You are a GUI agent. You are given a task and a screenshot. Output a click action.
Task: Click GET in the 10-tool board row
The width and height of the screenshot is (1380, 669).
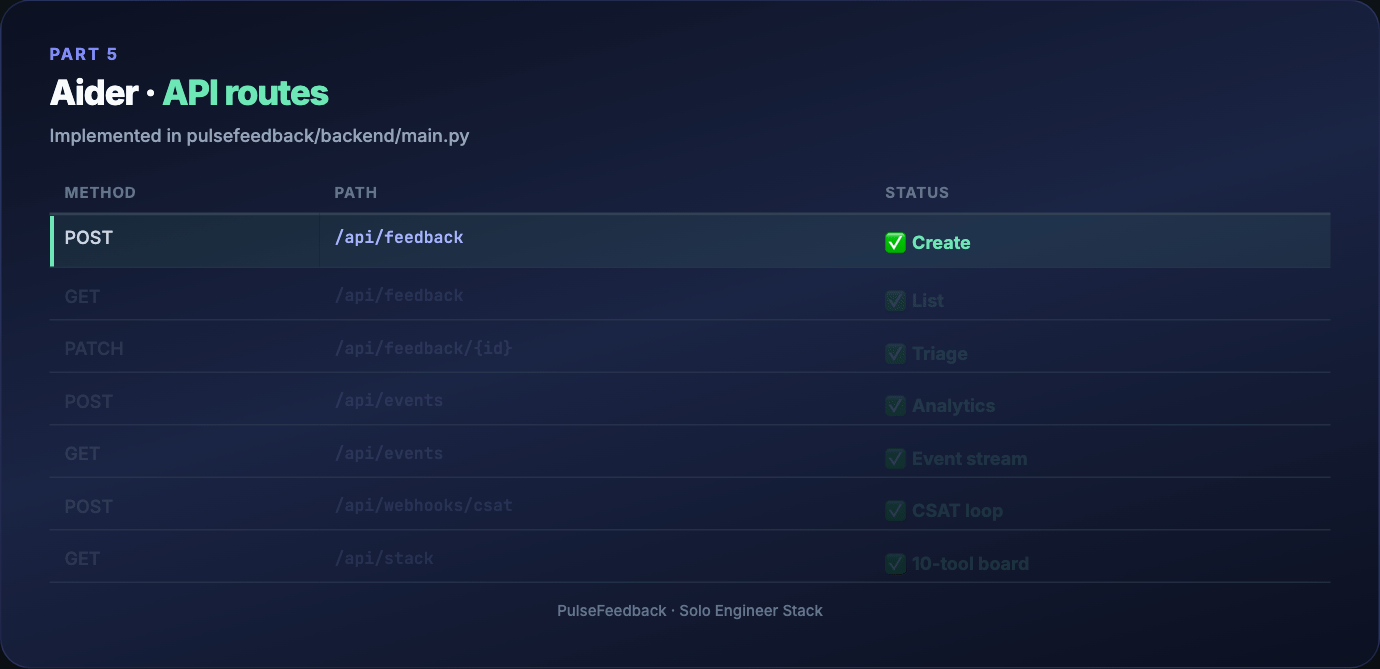tap(82, 559)
